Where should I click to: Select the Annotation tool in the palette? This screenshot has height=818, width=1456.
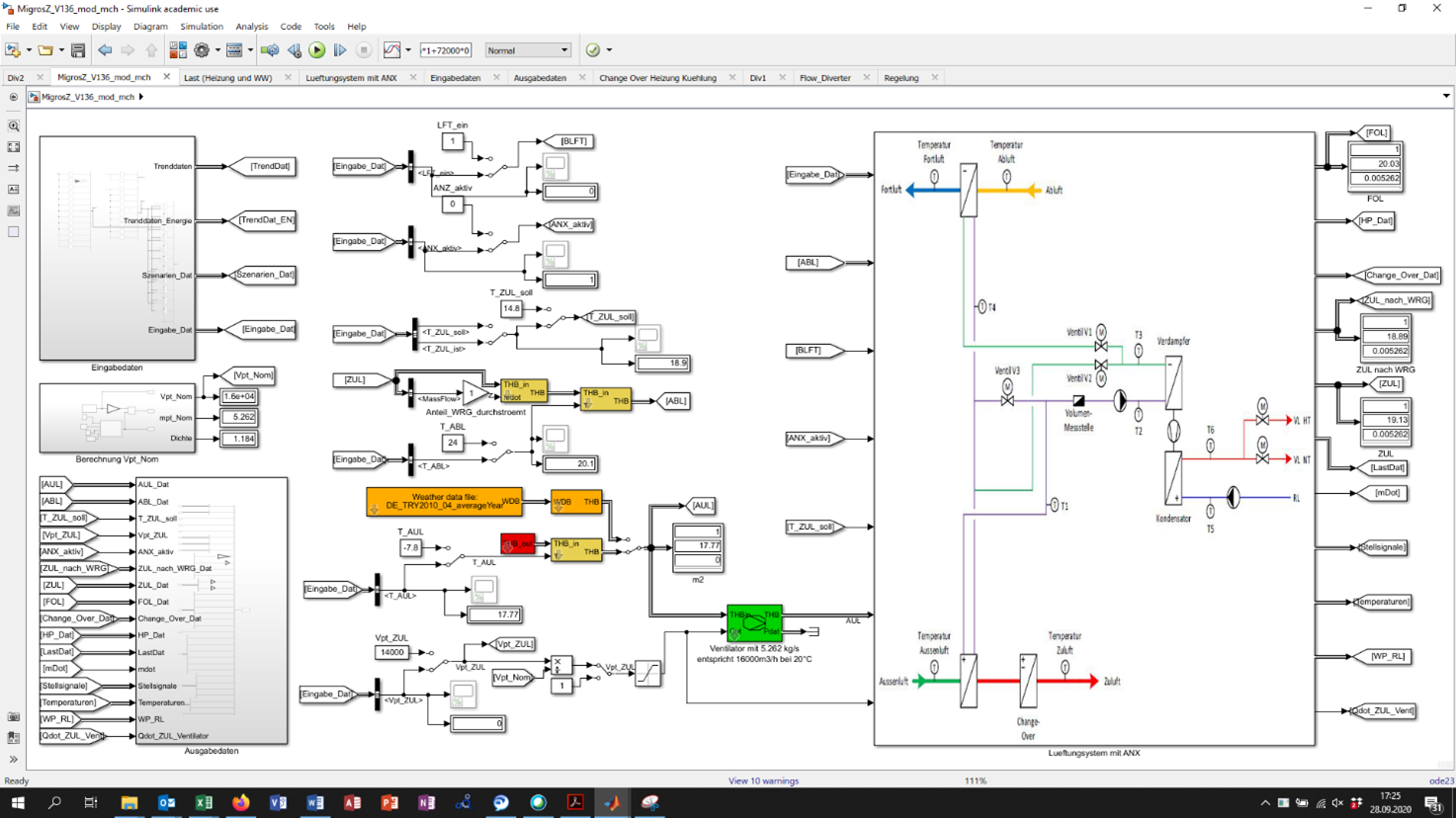coord(14,190)
